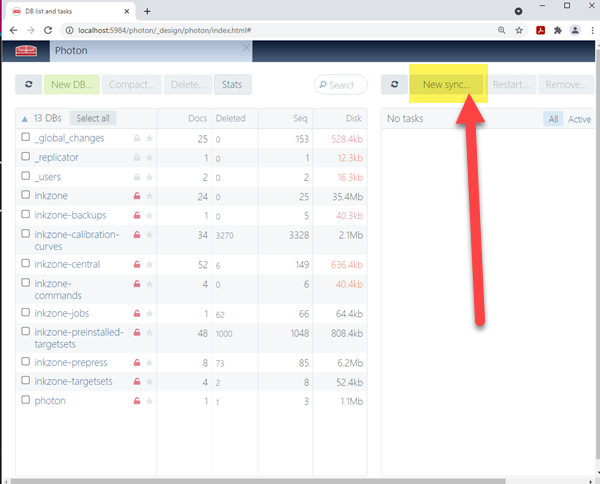Star the inkzone-prepress database
The width and height of the screenshot is (600, 484).
pos(149,362)
